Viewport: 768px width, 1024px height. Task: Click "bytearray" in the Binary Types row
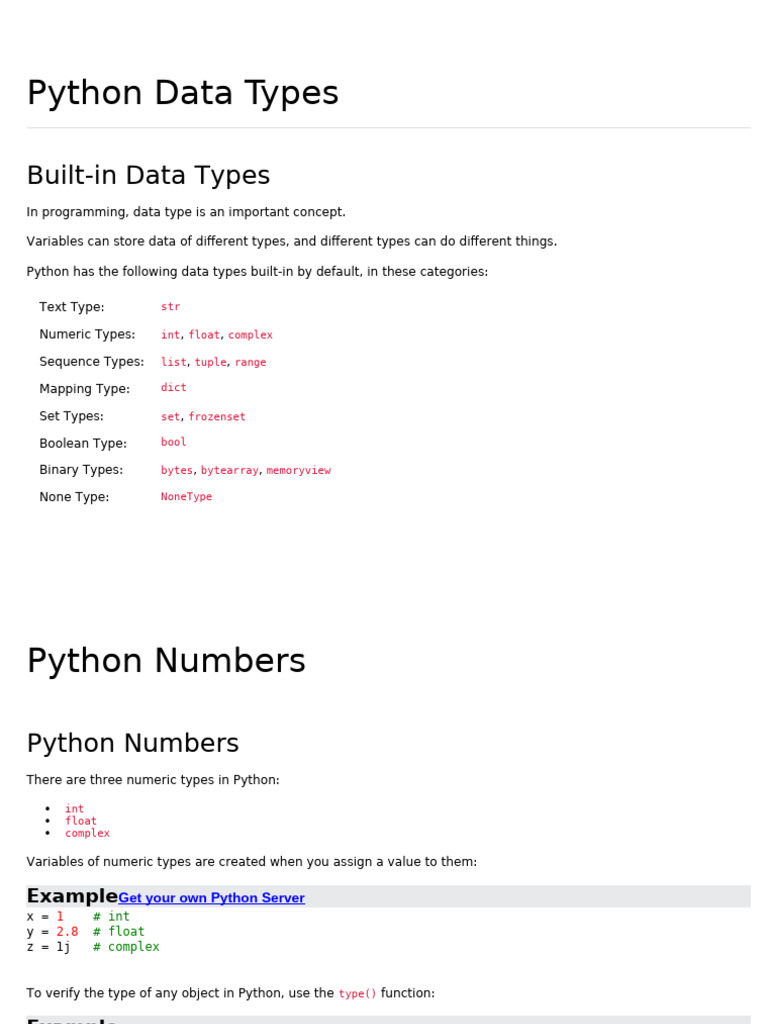click(x=229, y=470)
